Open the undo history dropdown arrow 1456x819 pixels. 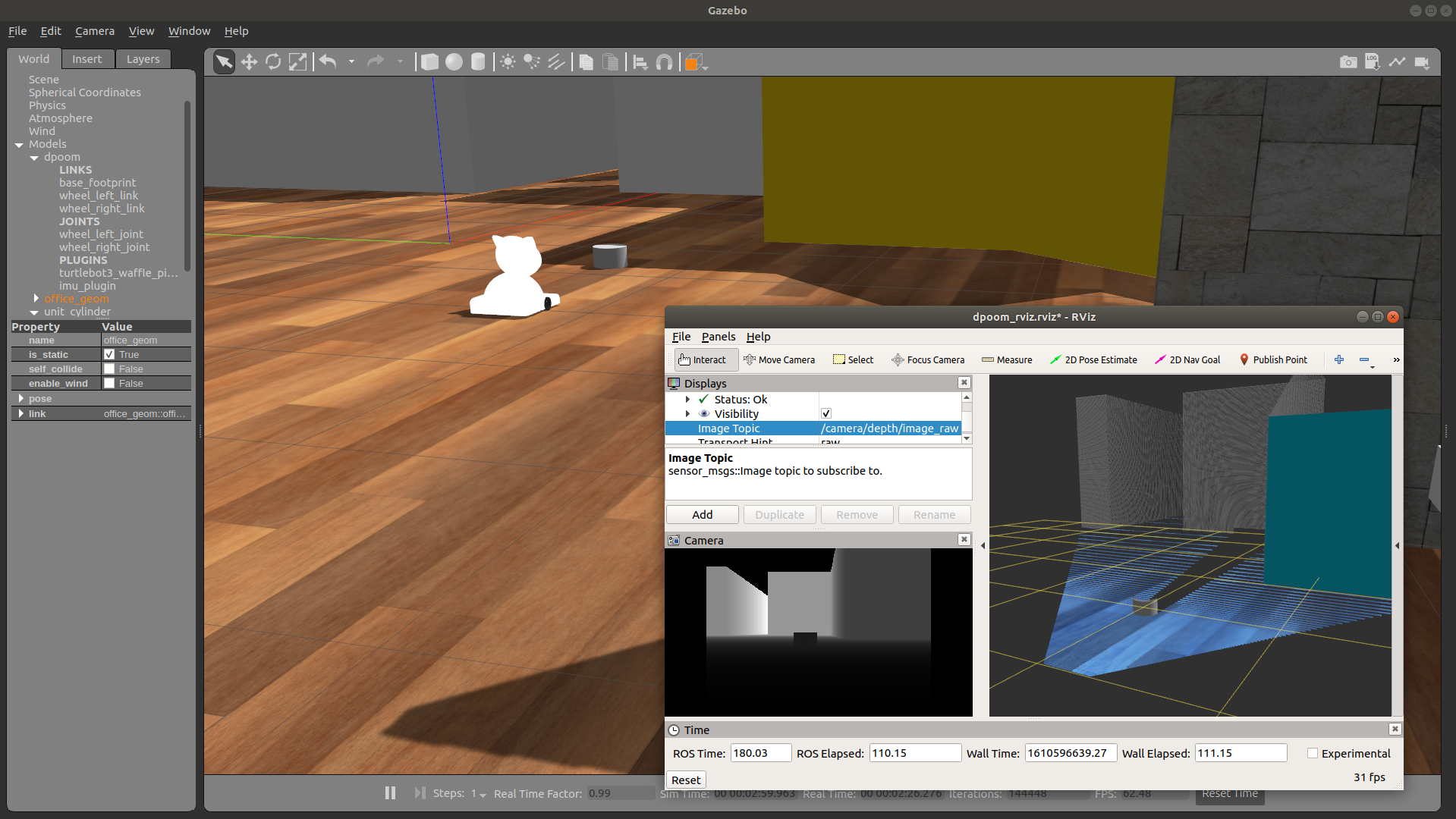coord(351,62)
